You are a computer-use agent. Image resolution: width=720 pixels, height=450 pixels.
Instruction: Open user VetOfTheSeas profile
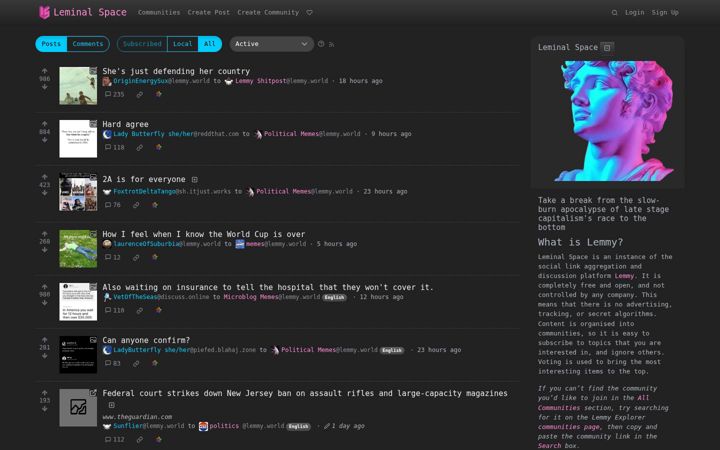[135, 297]
